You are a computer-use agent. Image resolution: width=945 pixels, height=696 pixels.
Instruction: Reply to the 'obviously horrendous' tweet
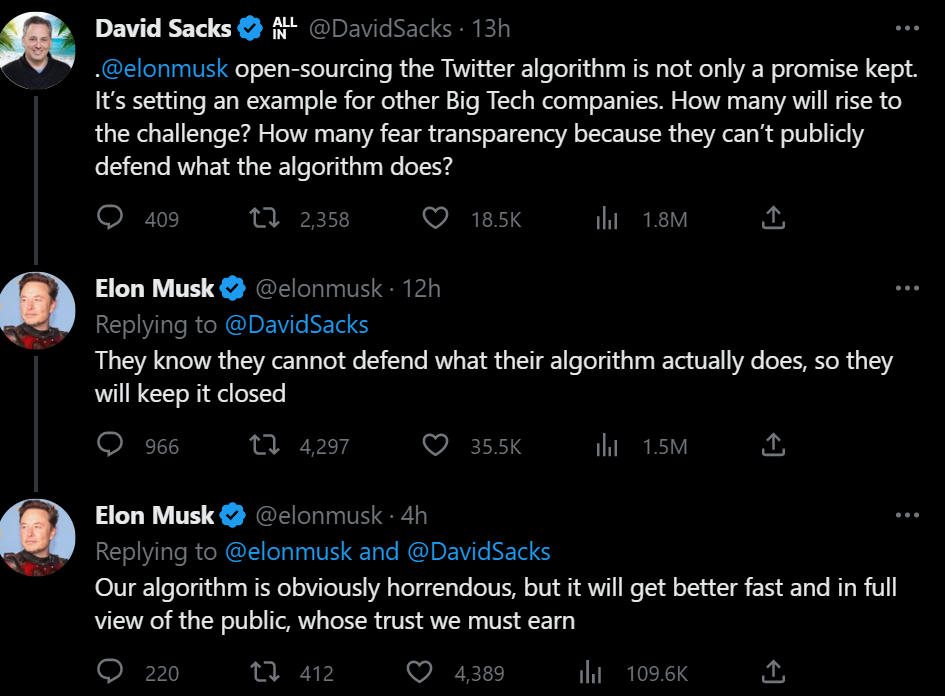(x=111, y=672)
